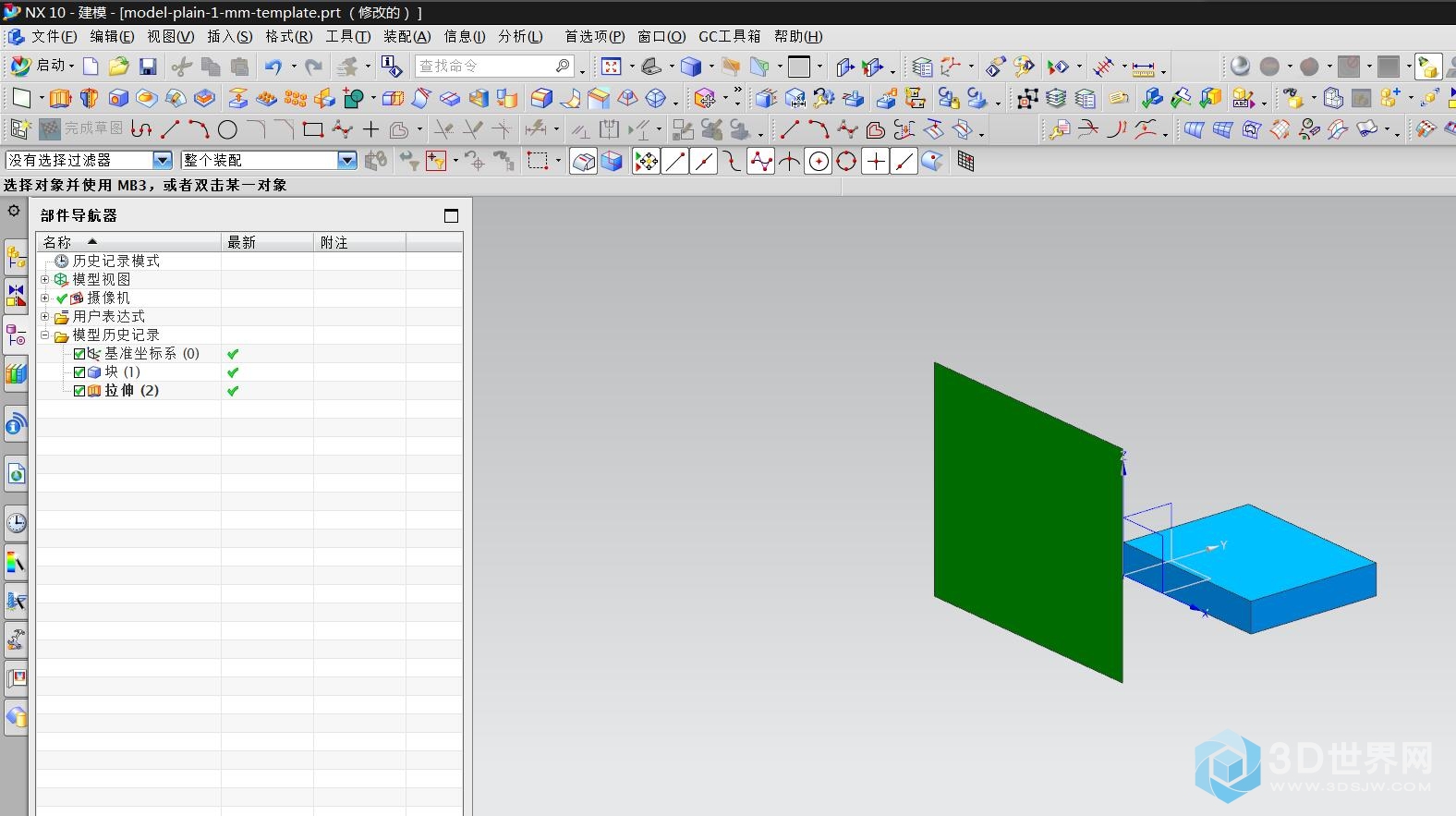This screenshot has height=816, width=1456.
Task: Open the Assembly Navigator sidebar tab
Action: 16,257
